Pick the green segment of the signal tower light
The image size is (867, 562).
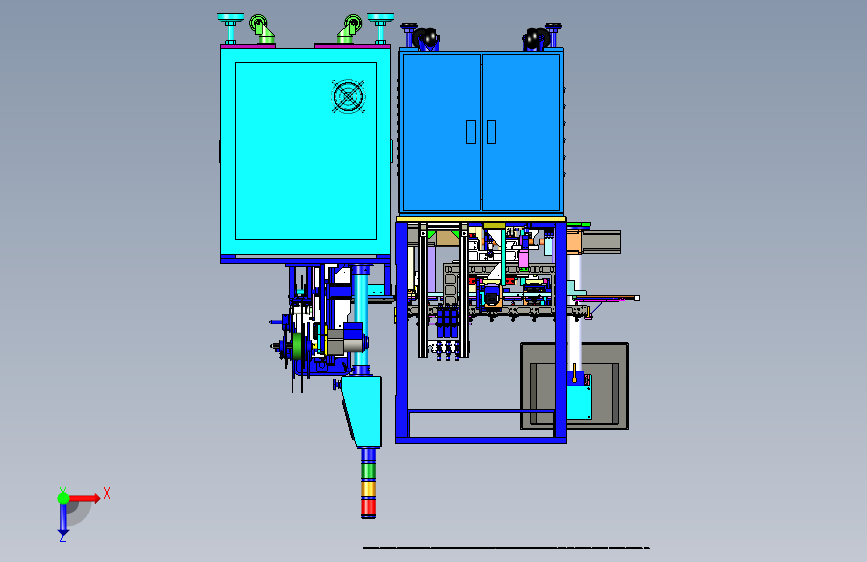click(368, 471)
